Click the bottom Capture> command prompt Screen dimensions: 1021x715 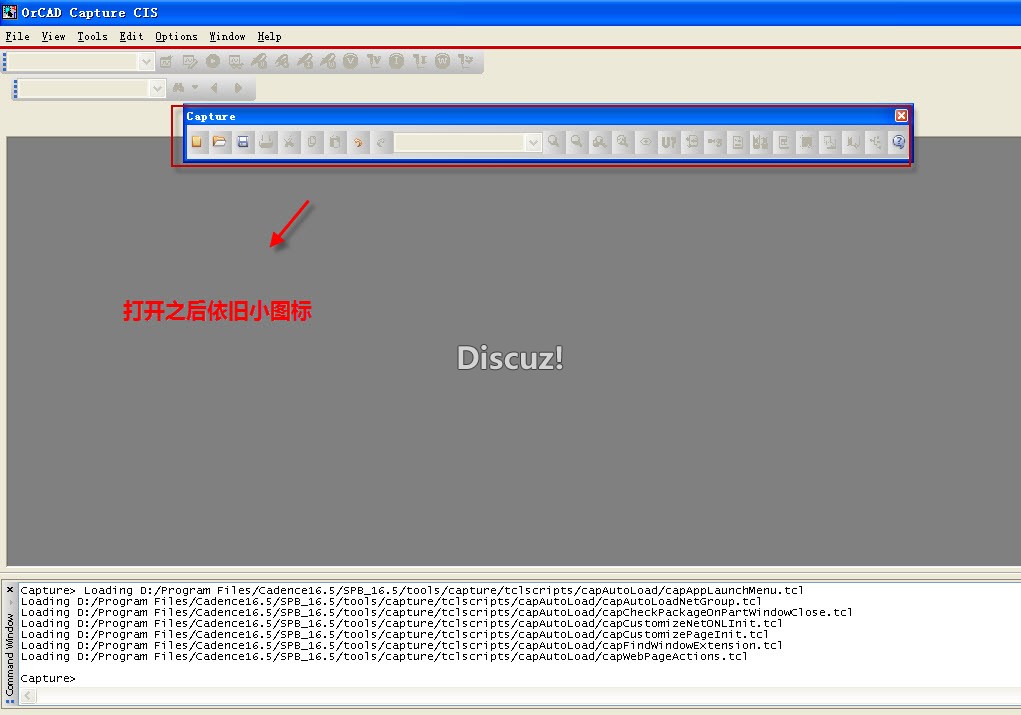coord(48,679)
